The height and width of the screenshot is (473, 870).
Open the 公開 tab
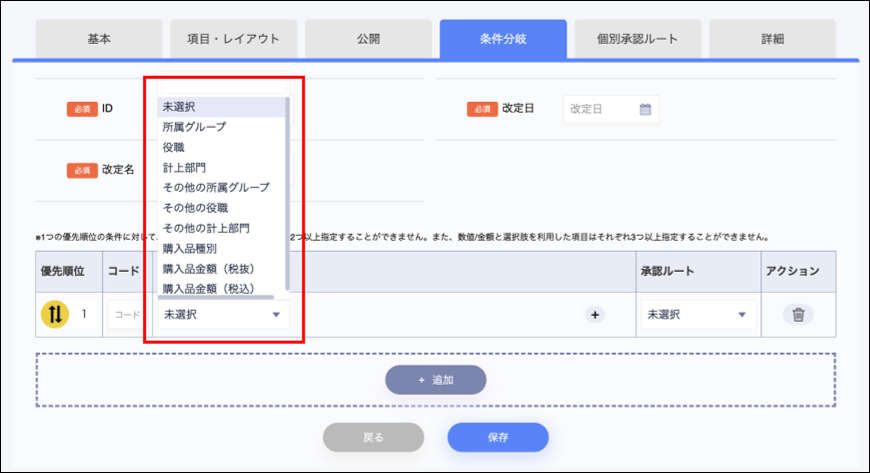coord(368,39)
